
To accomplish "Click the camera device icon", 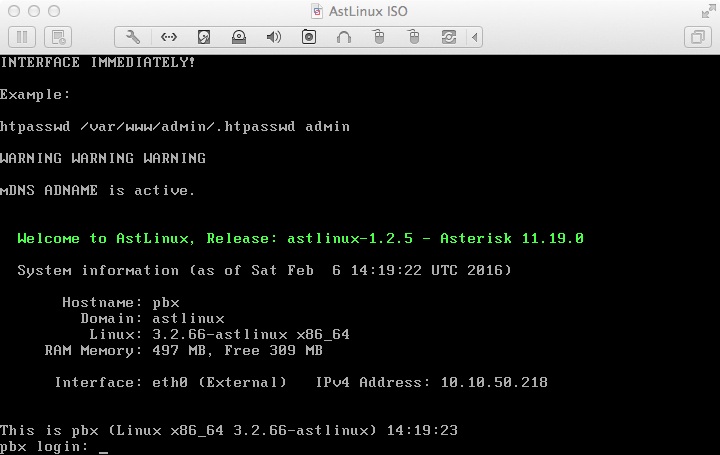I will [x=309, y=37].
